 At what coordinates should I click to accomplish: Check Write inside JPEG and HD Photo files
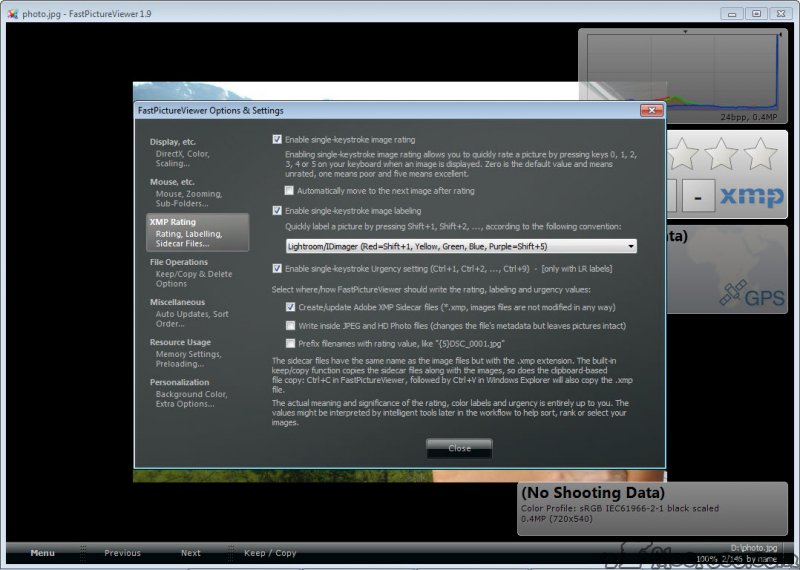[x=290, y=326]
